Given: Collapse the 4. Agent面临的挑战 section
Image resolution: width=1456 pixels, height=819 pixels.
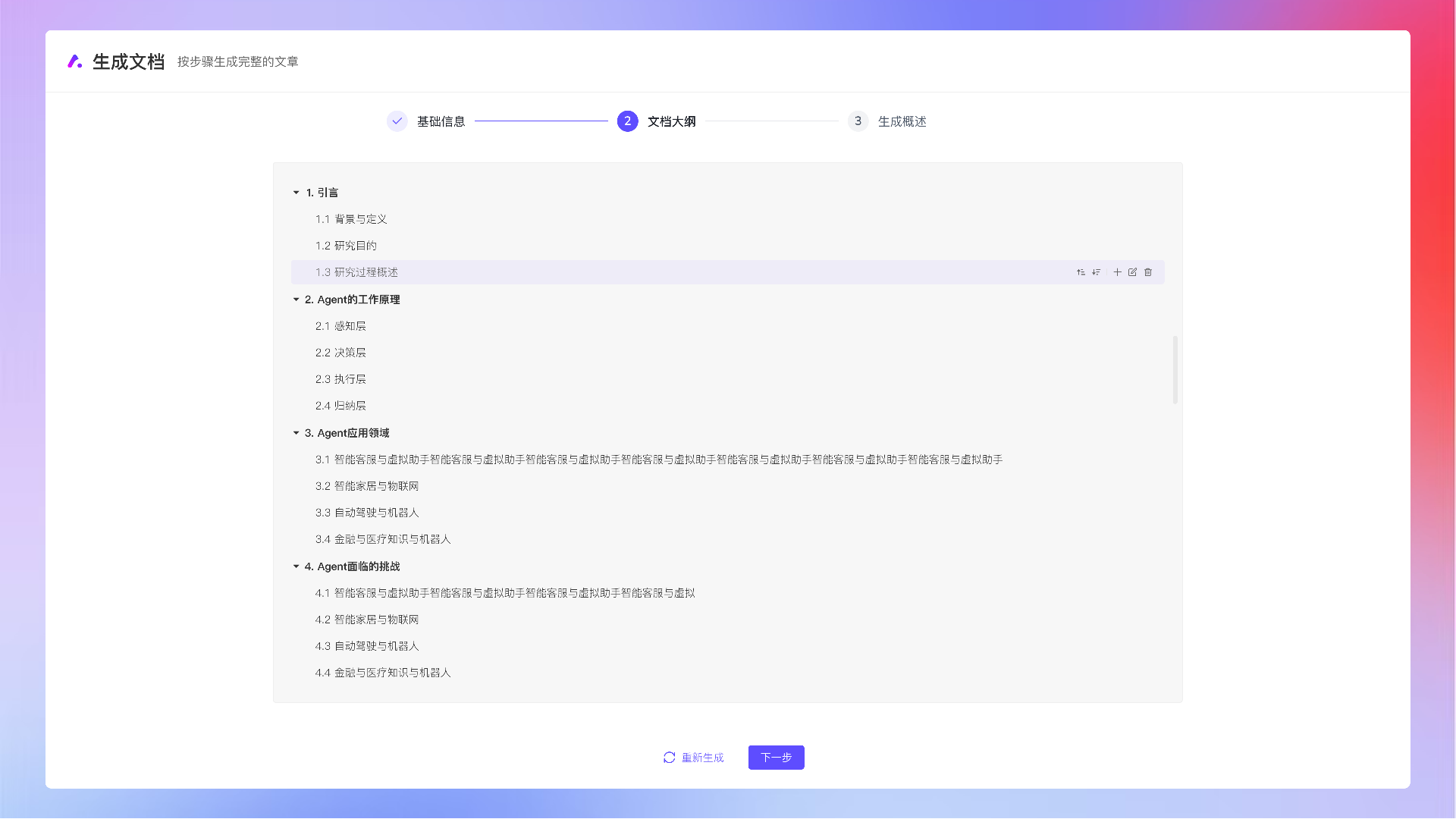Looking at the screenshot, I should coord(296,566).
